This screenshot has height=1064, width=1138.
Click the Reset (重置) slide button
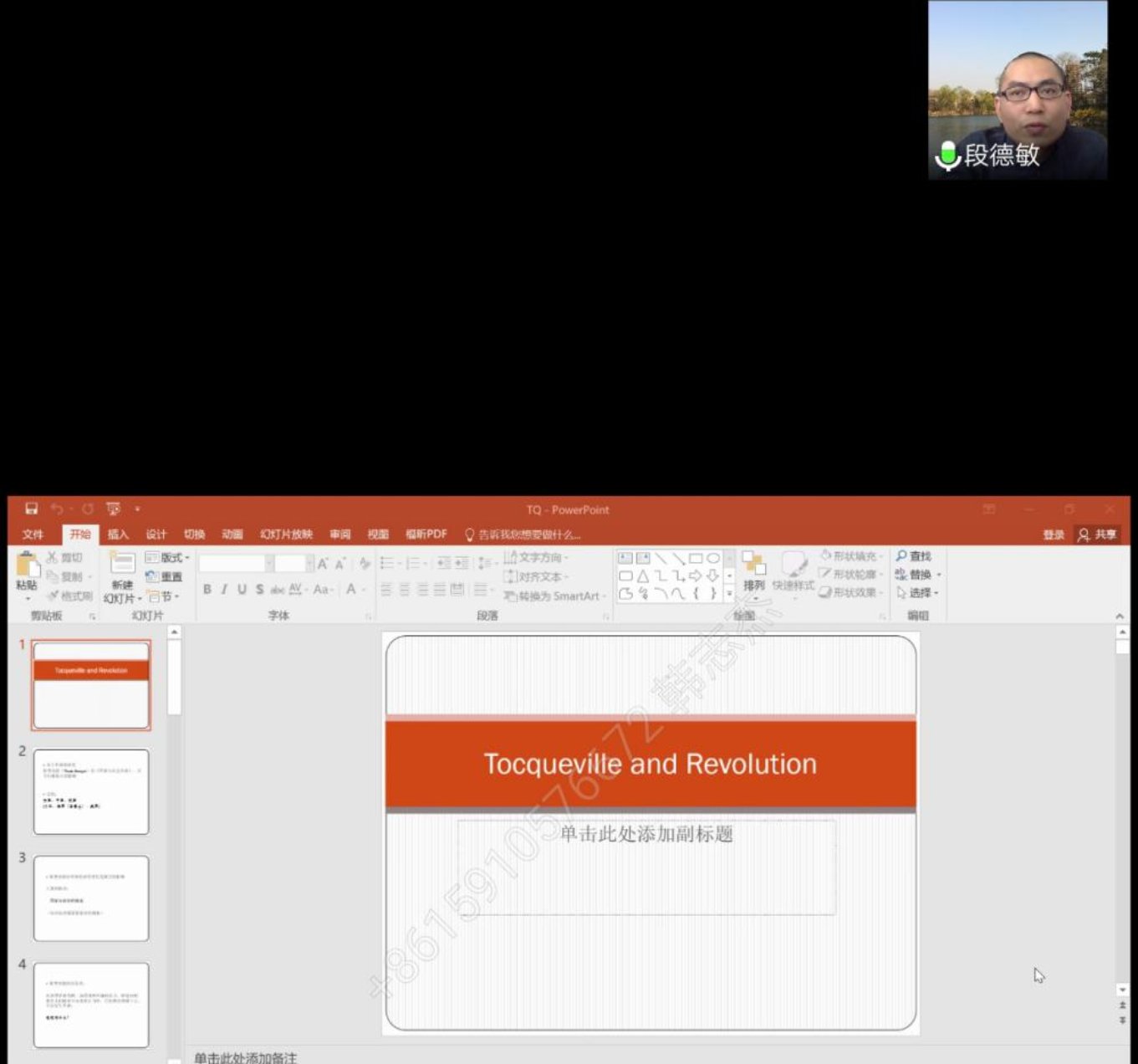pos(164,576)
